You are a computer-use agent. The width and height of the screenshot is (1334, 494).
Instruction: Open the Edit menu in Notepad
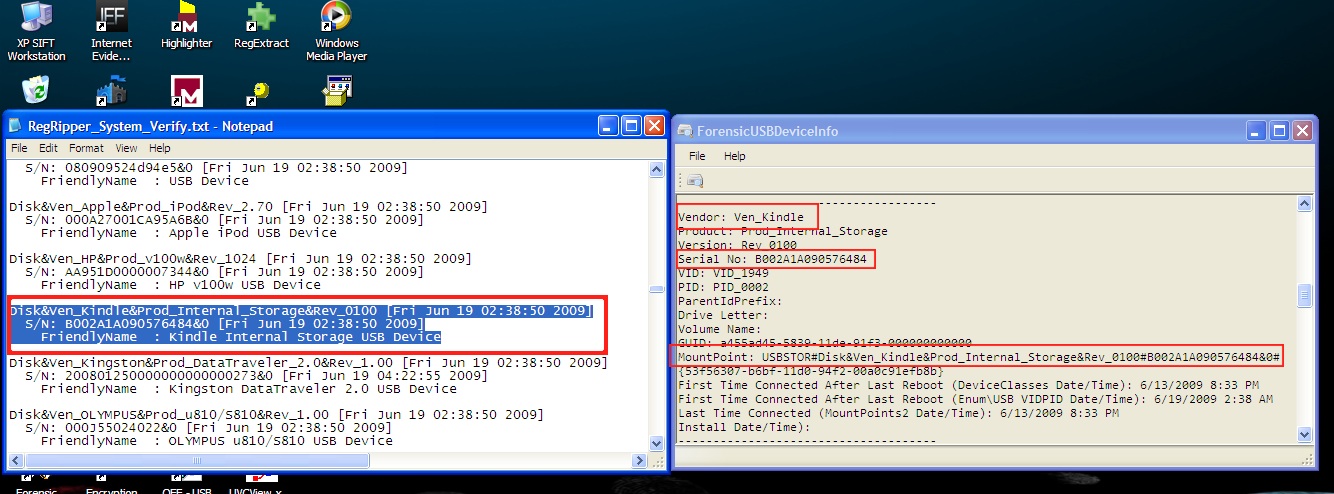(47, 148)
